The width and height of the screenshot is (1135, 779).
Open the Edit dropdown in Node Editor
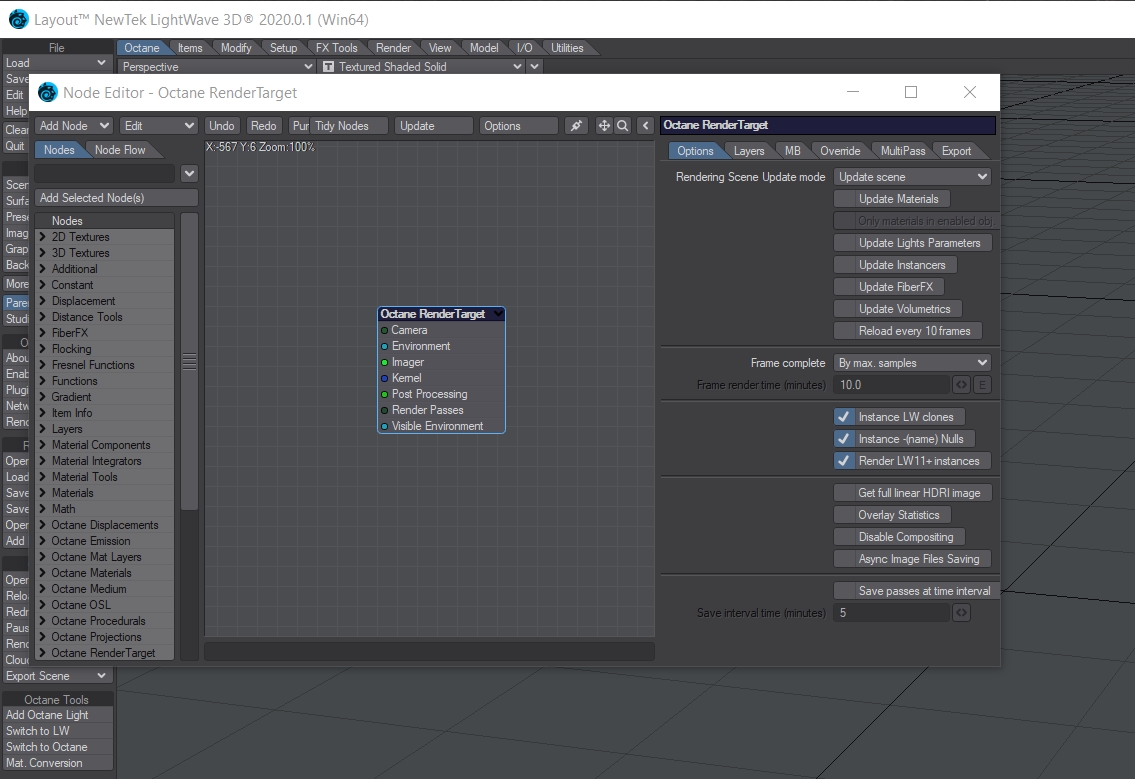pyautogui.click(x=159, y=126)
